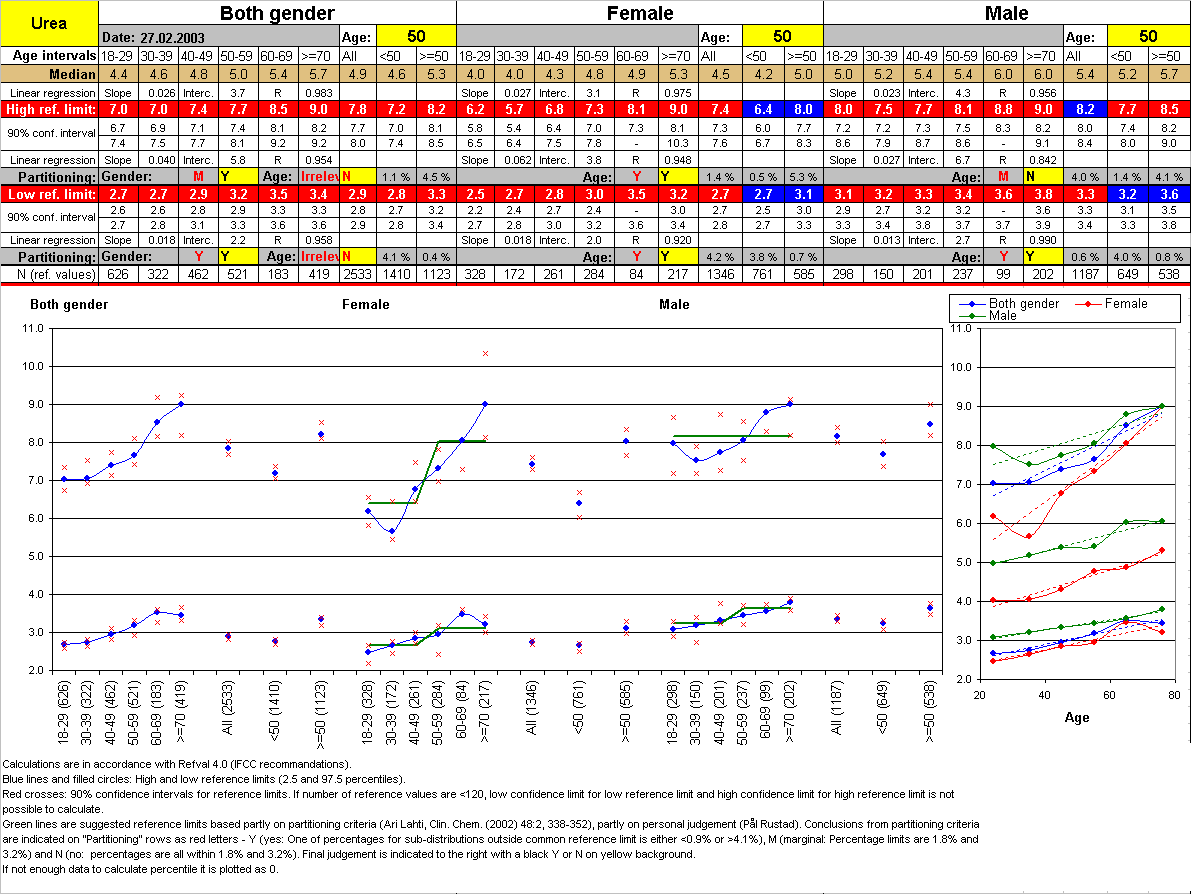The height and width of the screenshot is (894, 1191).
Task: Click the N value 328 cell
Action: [x=475, y=274]
